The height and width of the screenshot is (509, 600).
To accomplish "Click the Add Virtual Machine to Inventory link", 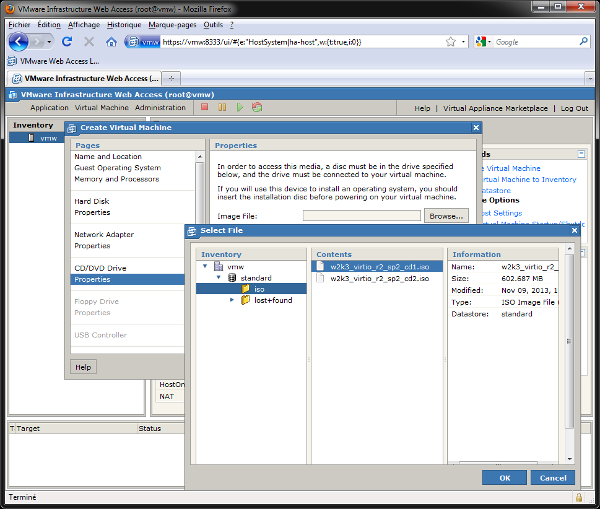I will pos(529,179).
